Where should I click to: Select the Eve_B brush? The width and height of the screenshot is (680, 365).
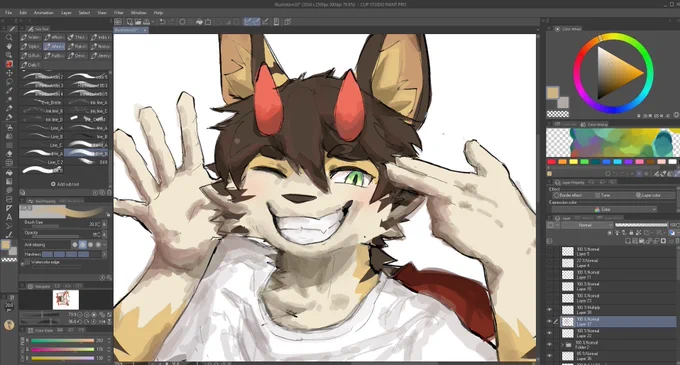pos(87,153)
